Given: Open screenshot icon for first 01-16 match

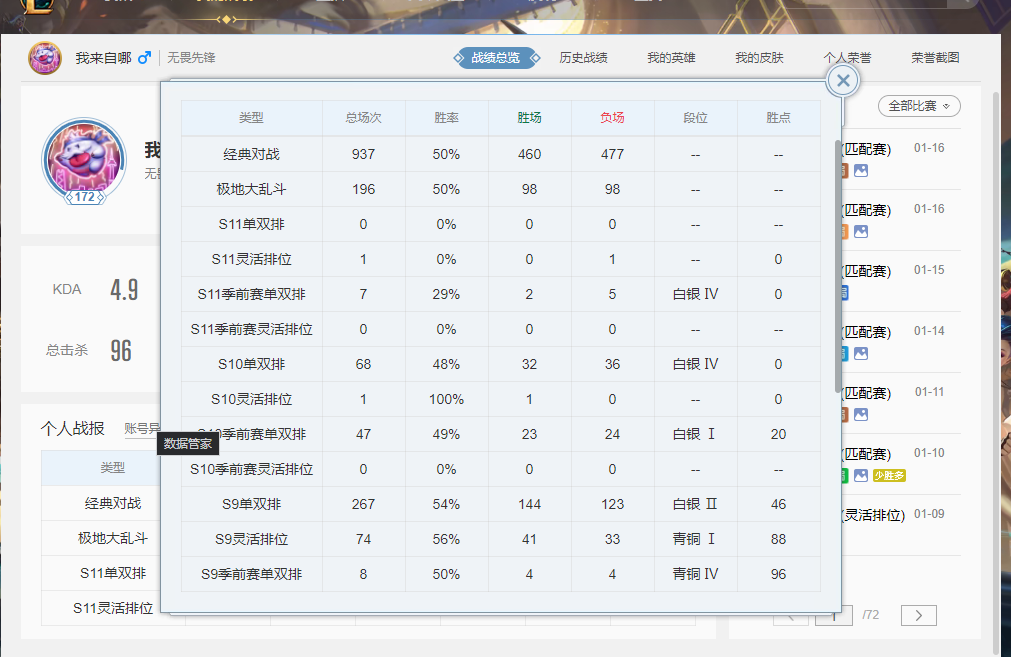Looking at the screenshot, I should tap(861, 171).
